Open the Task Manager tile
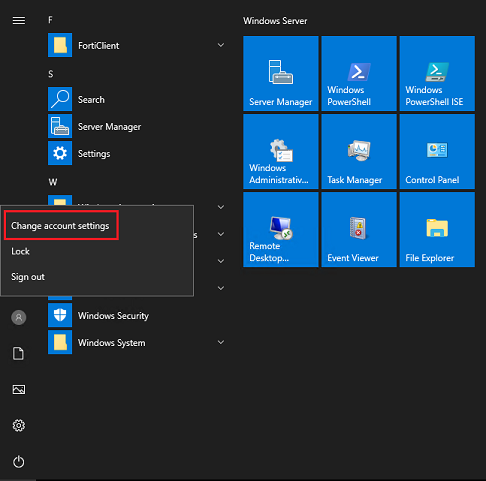The width and height of the screenshot is (486, 481). coord(359,151)
